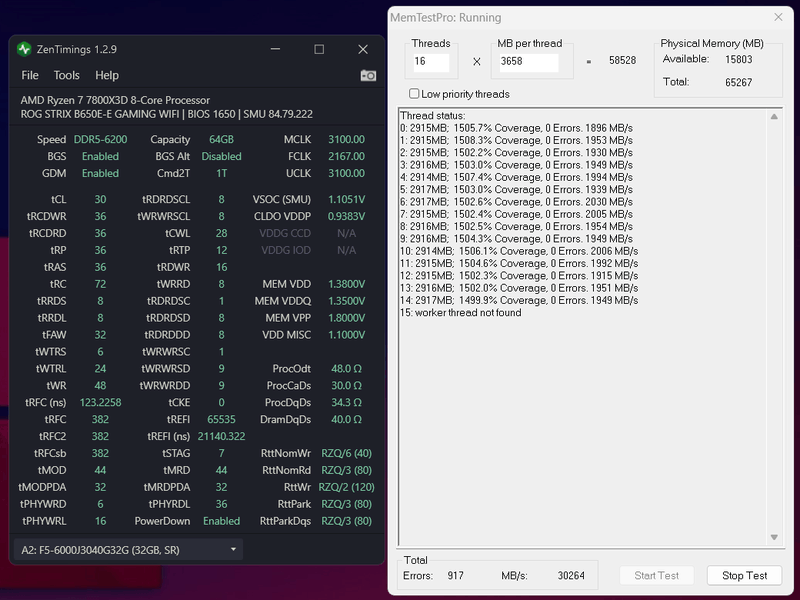Click the Available physical memory value 15803
This screenshot has height=600, width=800.
point(738,59)
